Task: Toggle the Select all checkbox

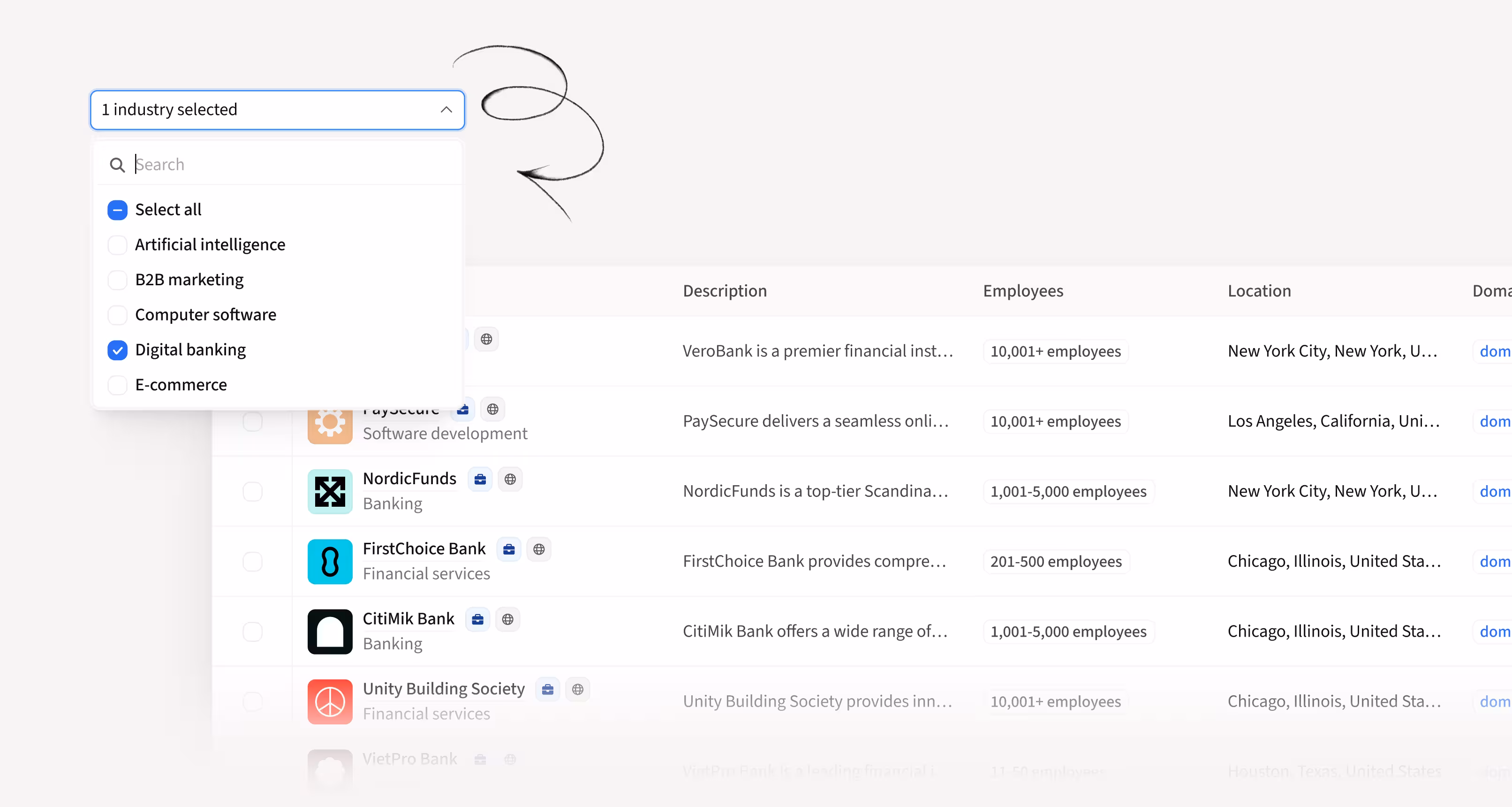Action: click(x=117, y=210)
